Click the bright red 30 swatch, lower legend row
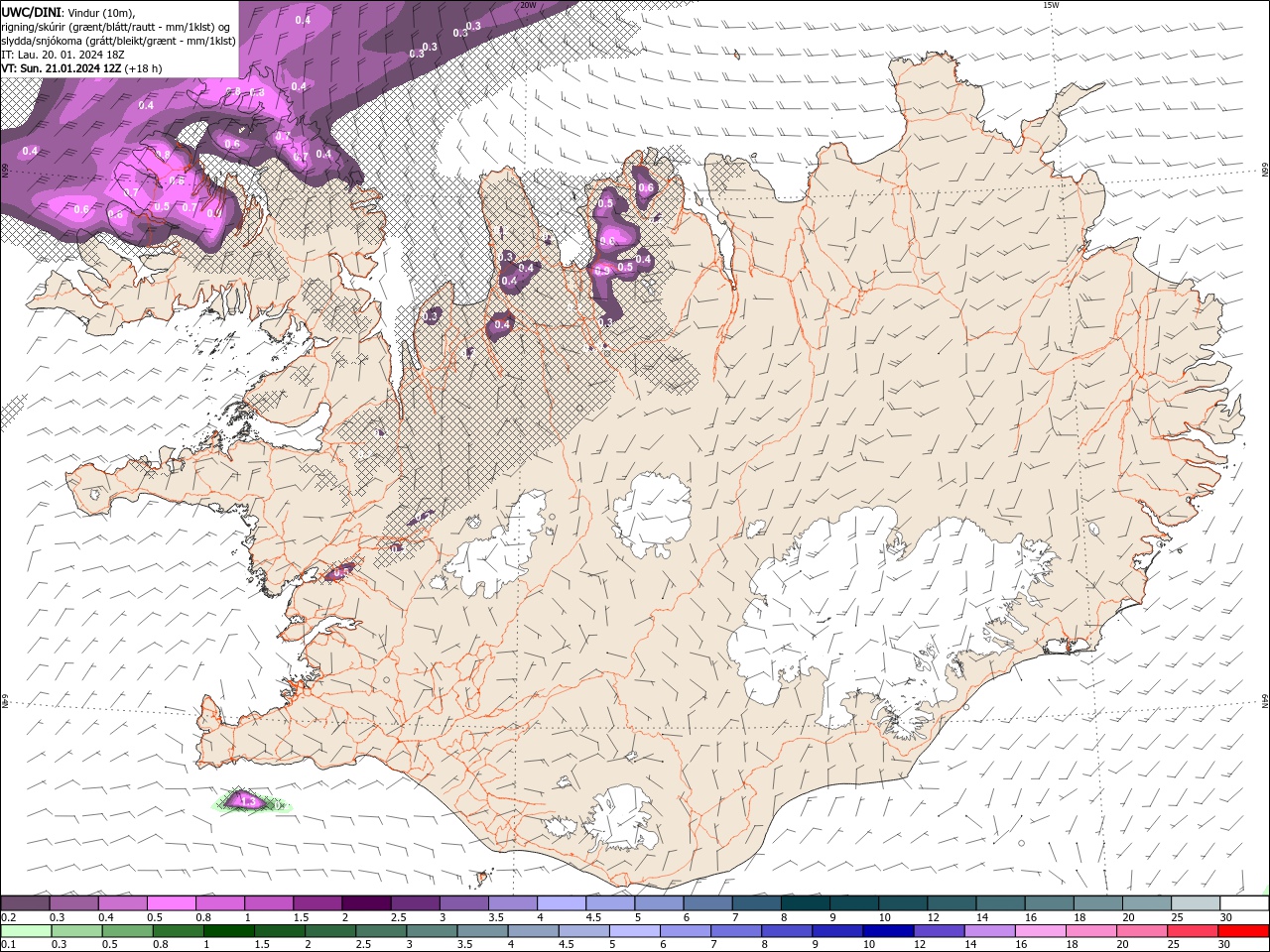This screenshot has height=952, width=1270. 1241,931
